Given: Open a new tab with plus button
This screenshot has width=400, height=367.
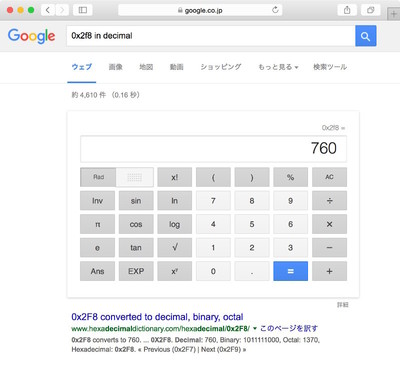Looking at the screenshot, I should [x=393, y=14].
